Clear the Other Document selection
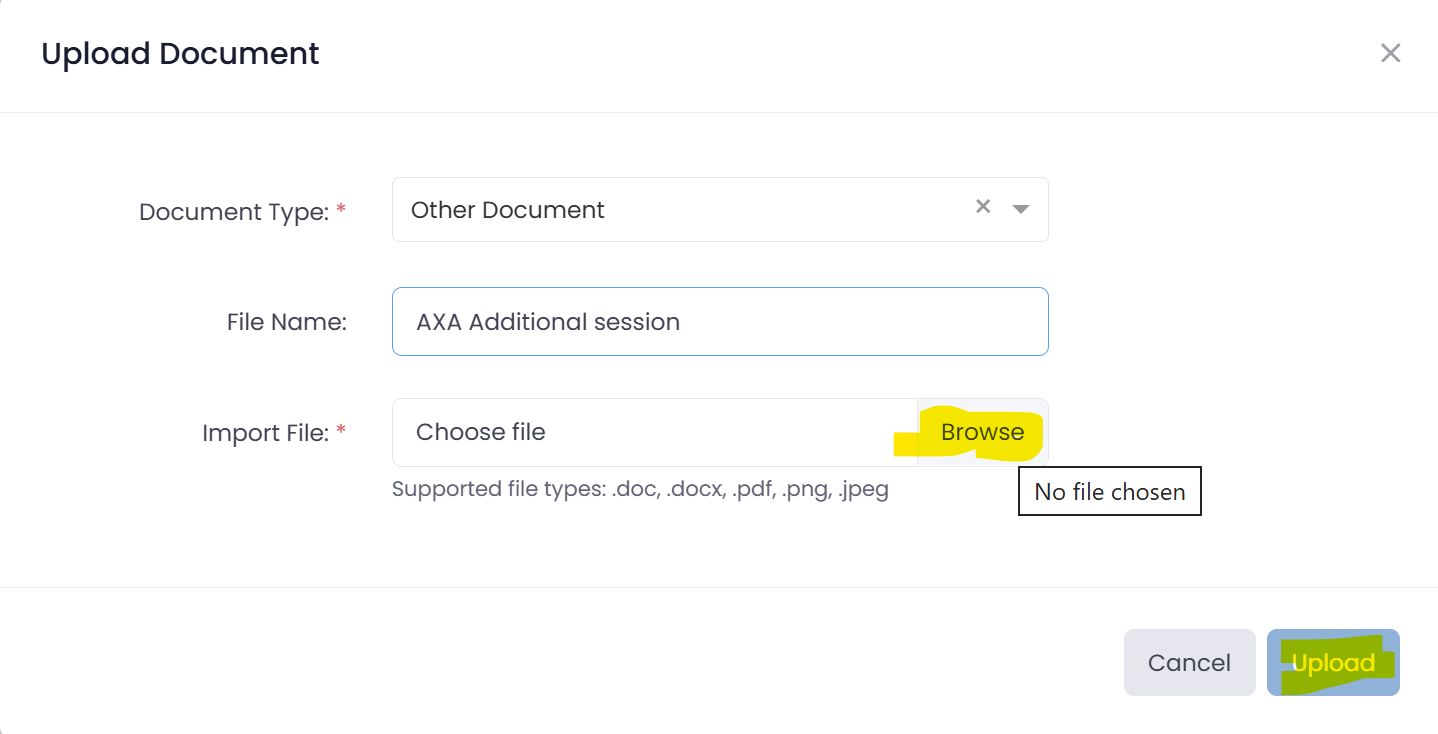The height and width of the screenshot is (734, 1438). pyautogui.click(x=983, y=206)
